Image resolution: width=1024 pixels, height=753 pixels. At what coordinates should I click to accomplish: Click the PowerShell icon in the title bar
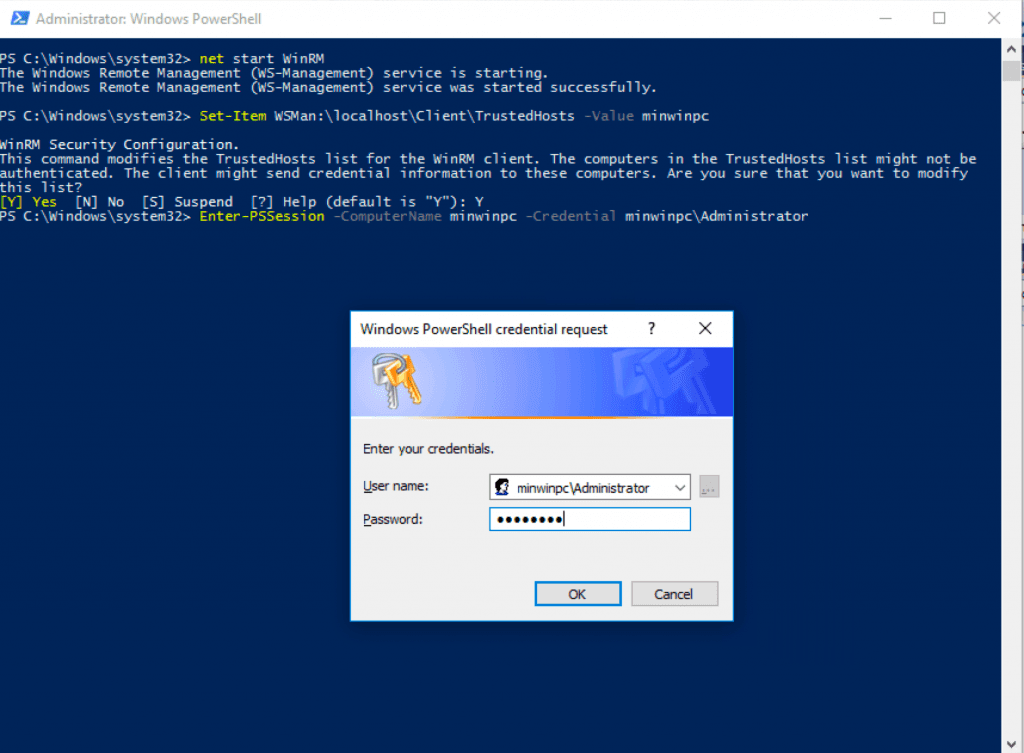[20, 18]
